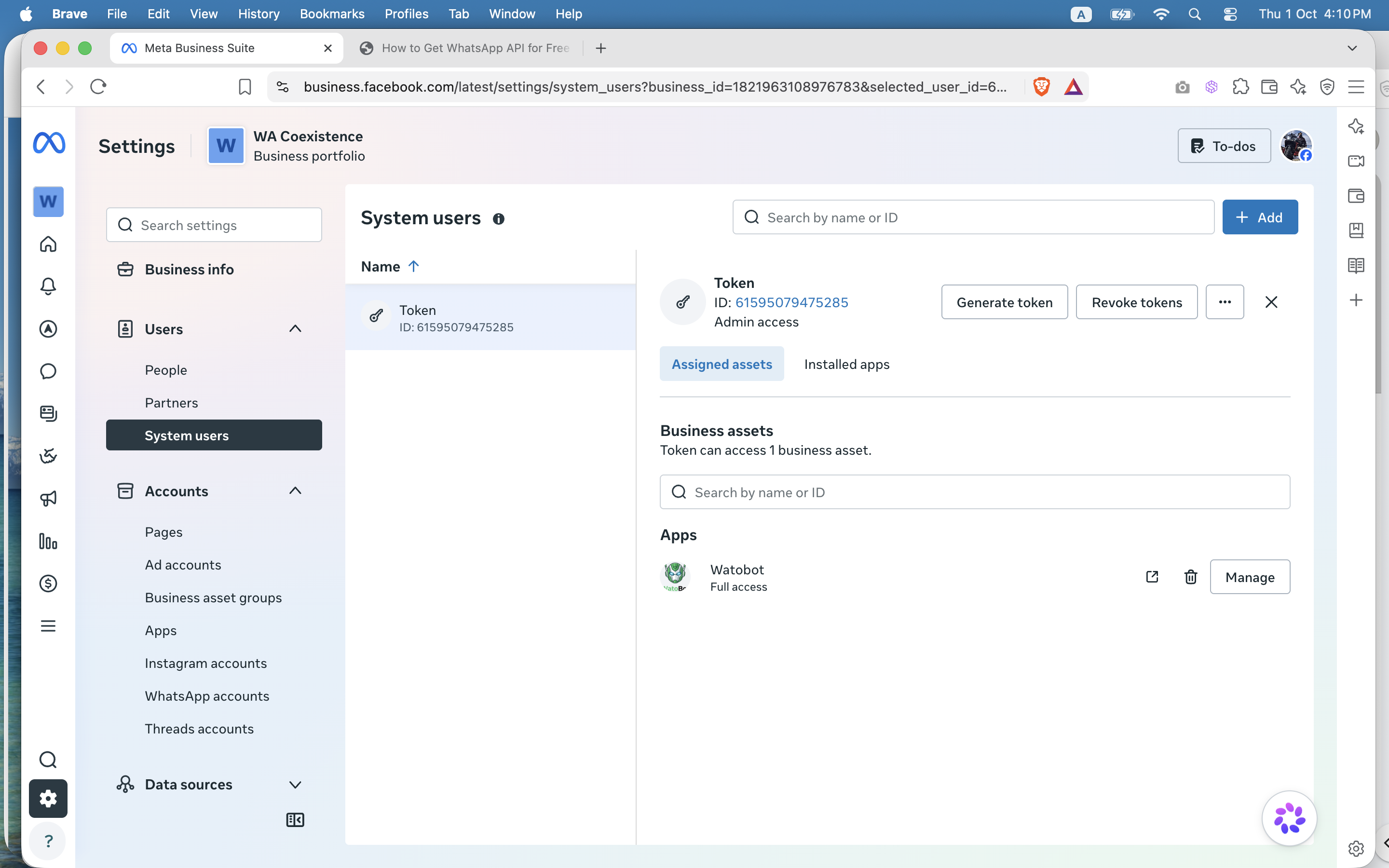Open the Insights bar chart icon
The width and height of the screenshot is (1389, 868).
point(48,541)
